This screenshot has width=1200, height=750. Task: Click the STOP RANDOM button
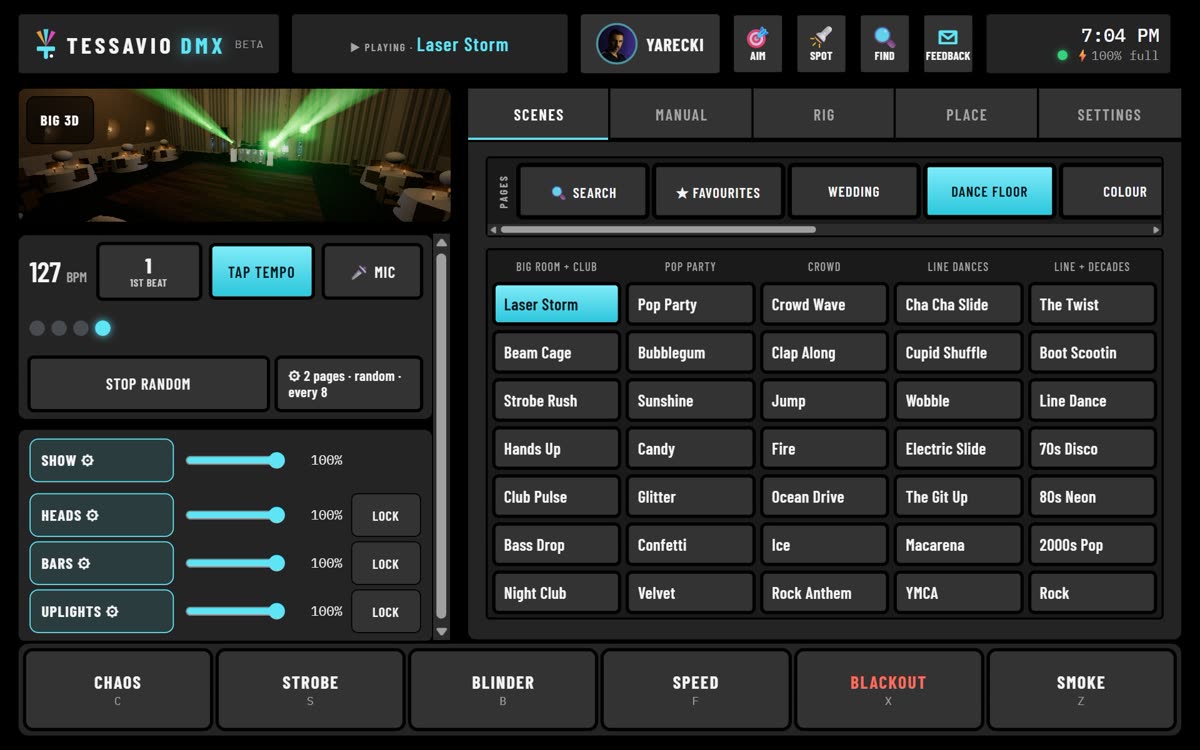[x=148, y=384]
